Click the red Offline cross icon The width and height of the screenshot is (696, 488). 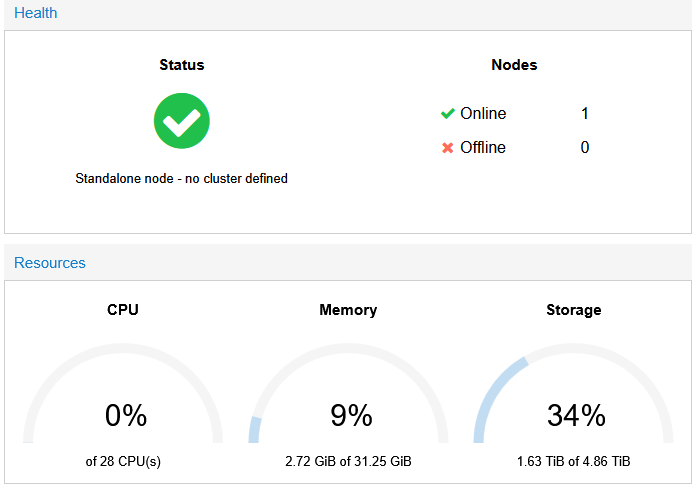(448, 148)
